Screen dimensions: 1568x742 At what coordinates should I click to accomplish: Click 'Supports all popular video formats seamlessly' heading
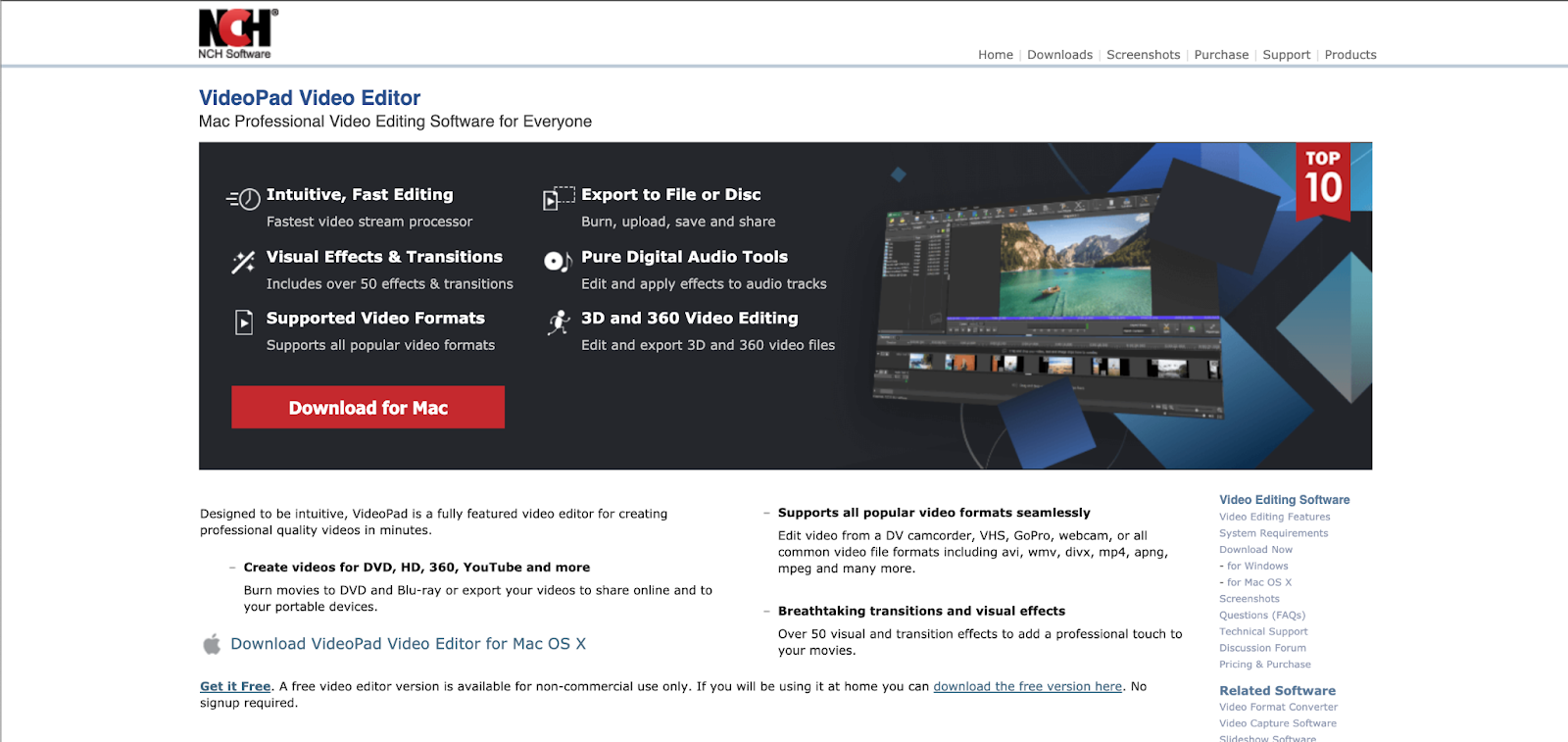[934, 513]
